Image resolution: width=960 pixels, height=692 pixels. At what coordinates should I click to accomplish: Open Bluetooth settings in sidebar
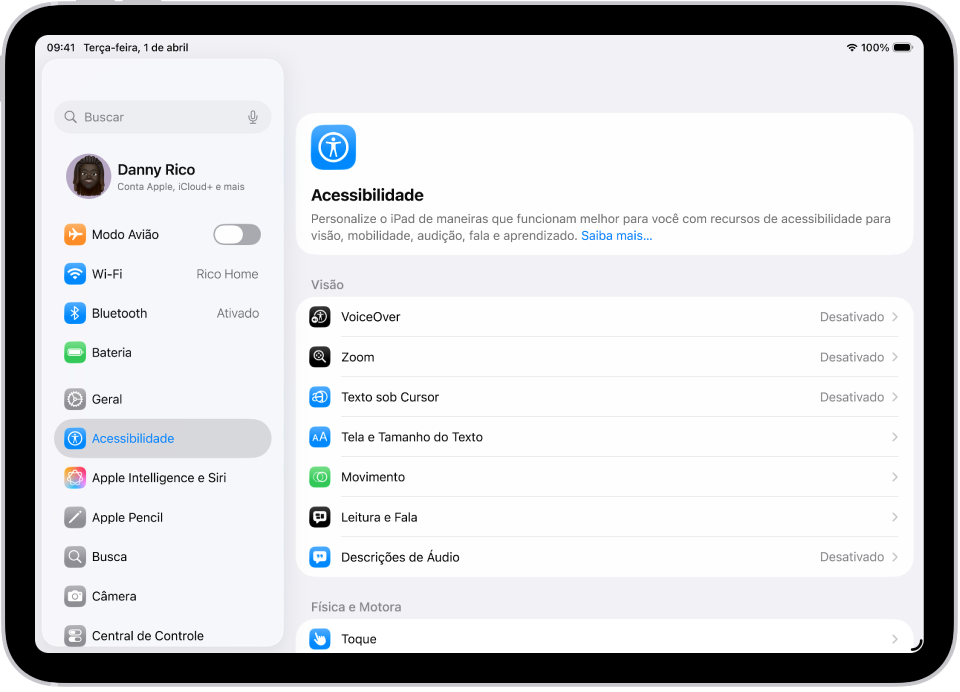point(162,313)
